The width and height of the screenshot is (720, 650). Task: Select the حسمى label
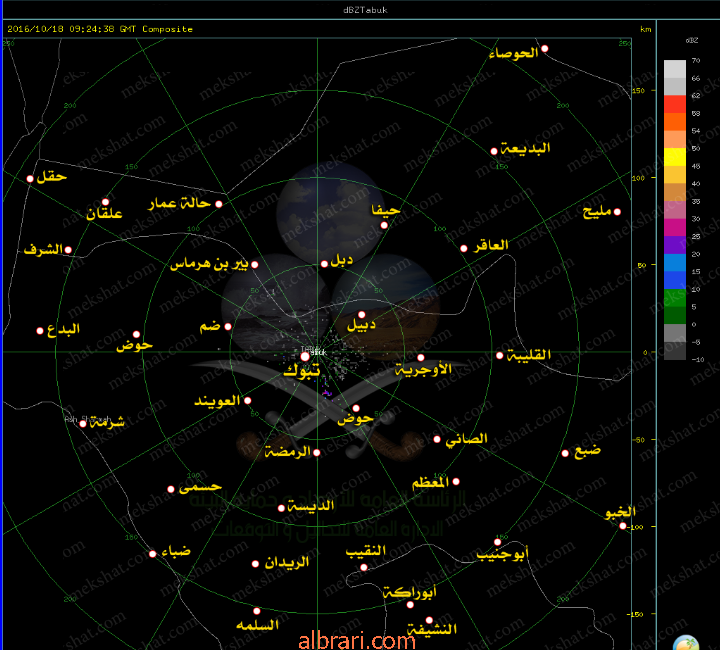pyautogui.click(x=200, y=487)
